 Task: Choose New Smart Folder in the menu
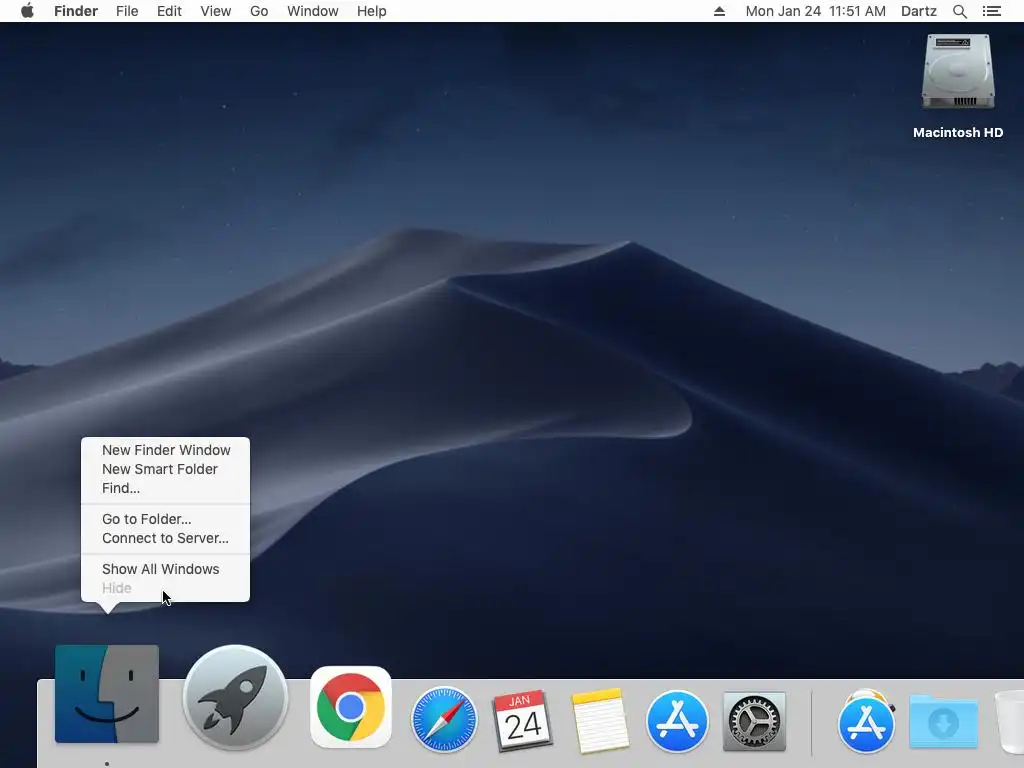pyautogui.click(x=165, y=469)
